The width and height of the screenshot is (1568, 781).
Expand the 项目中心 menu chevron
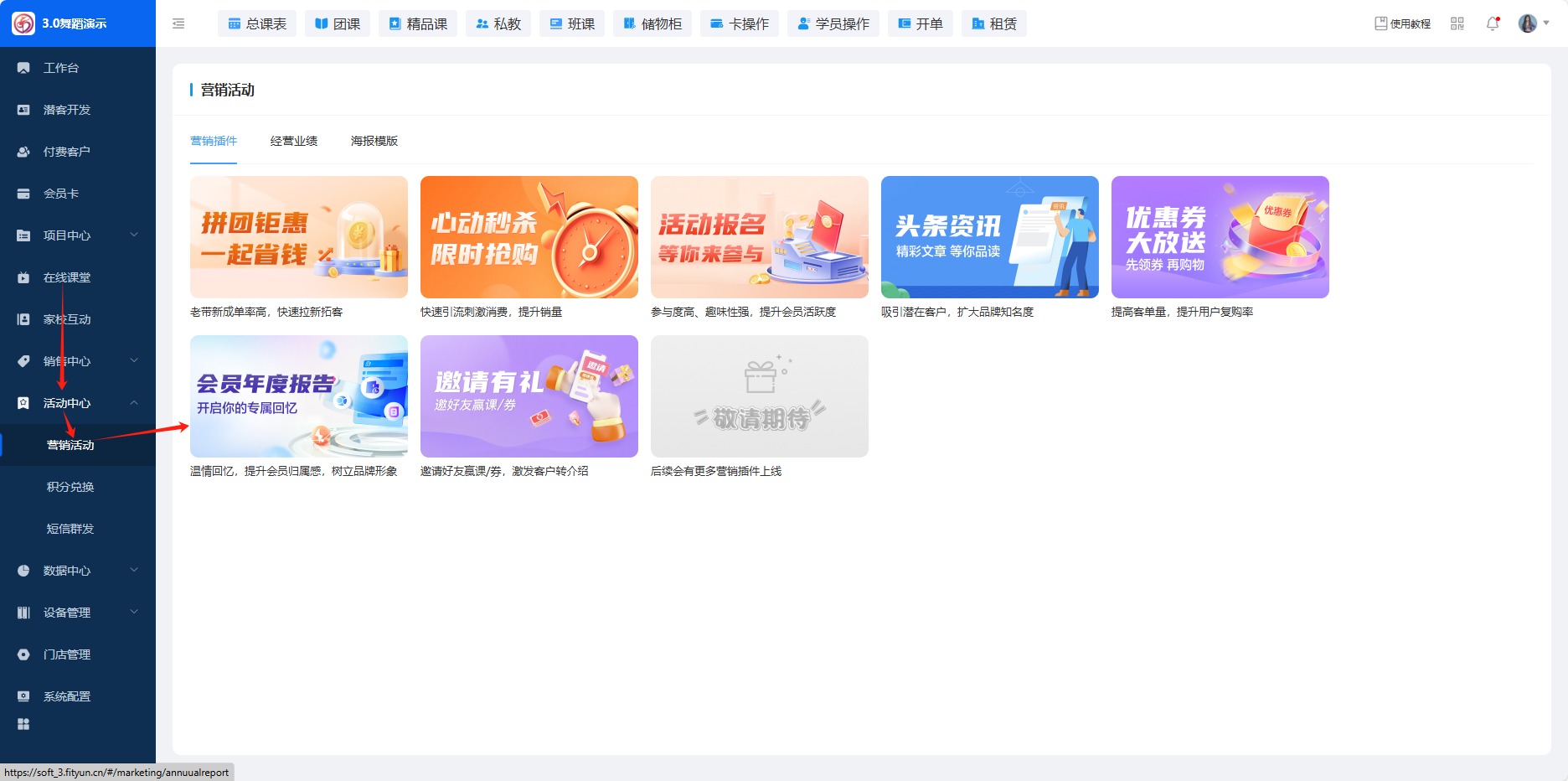coord(134,235)
